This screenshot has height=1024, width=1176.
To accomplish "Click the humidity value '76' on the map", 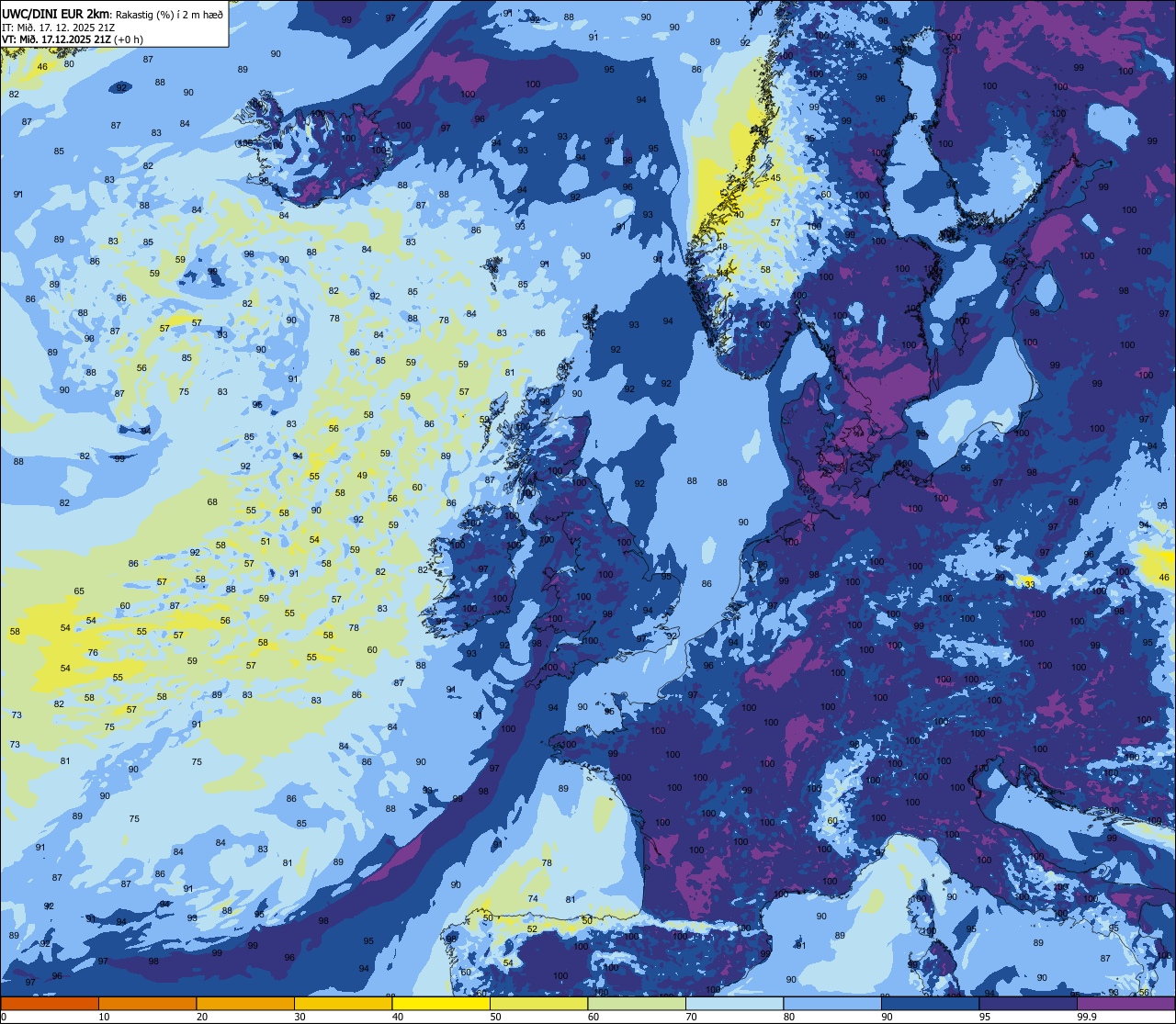I will click(x=93, y=653).
